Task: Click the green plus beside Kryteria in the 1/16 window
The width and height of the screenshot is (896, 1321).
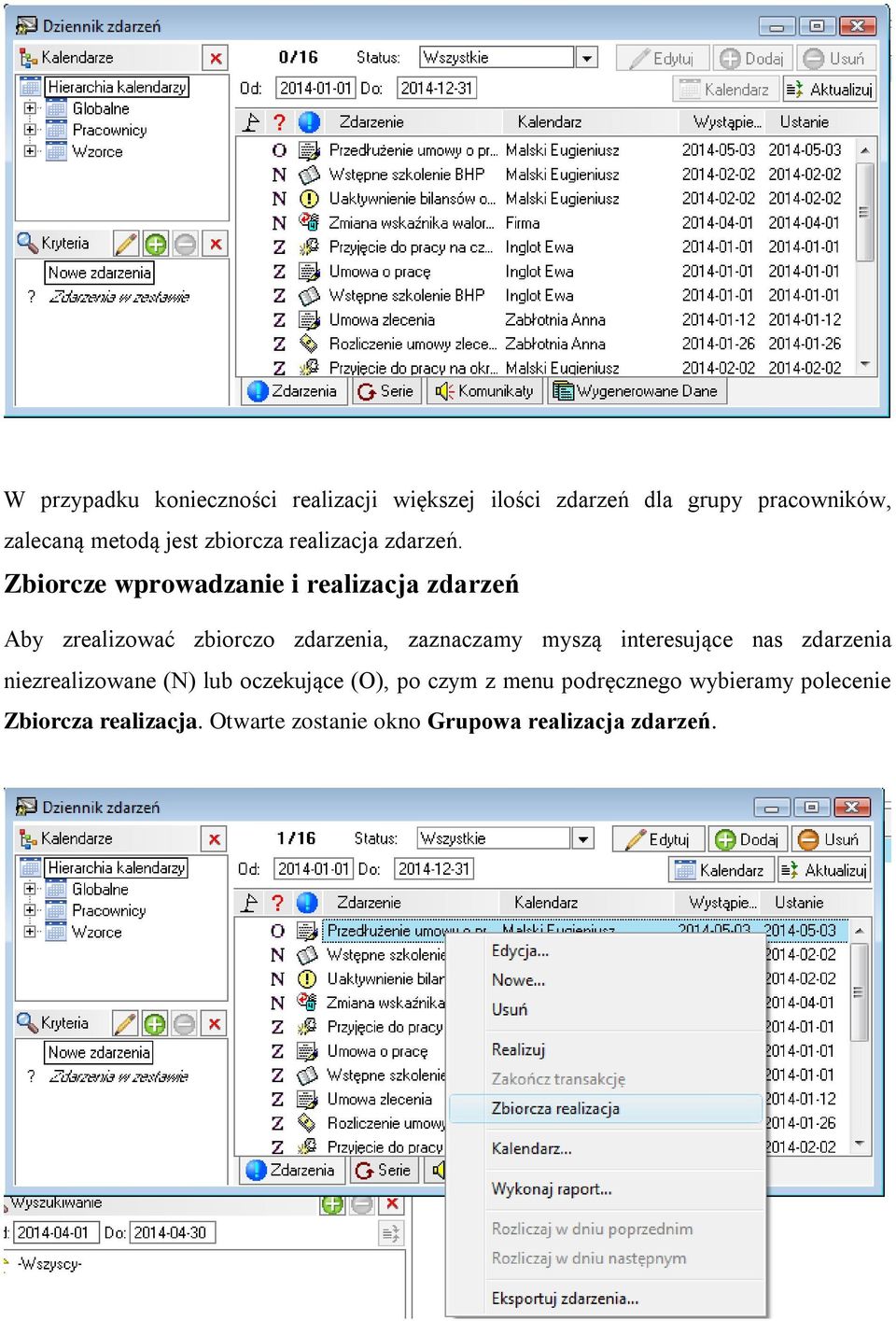Action: [155, 1024]
